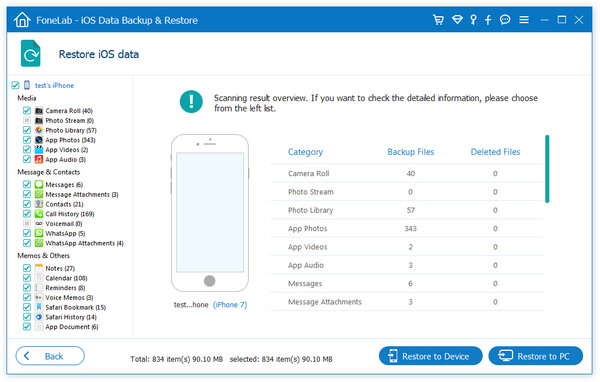Toggle the App Document checkbox
The height and width of the screenshot is (382, 600).
click(27, 326)
